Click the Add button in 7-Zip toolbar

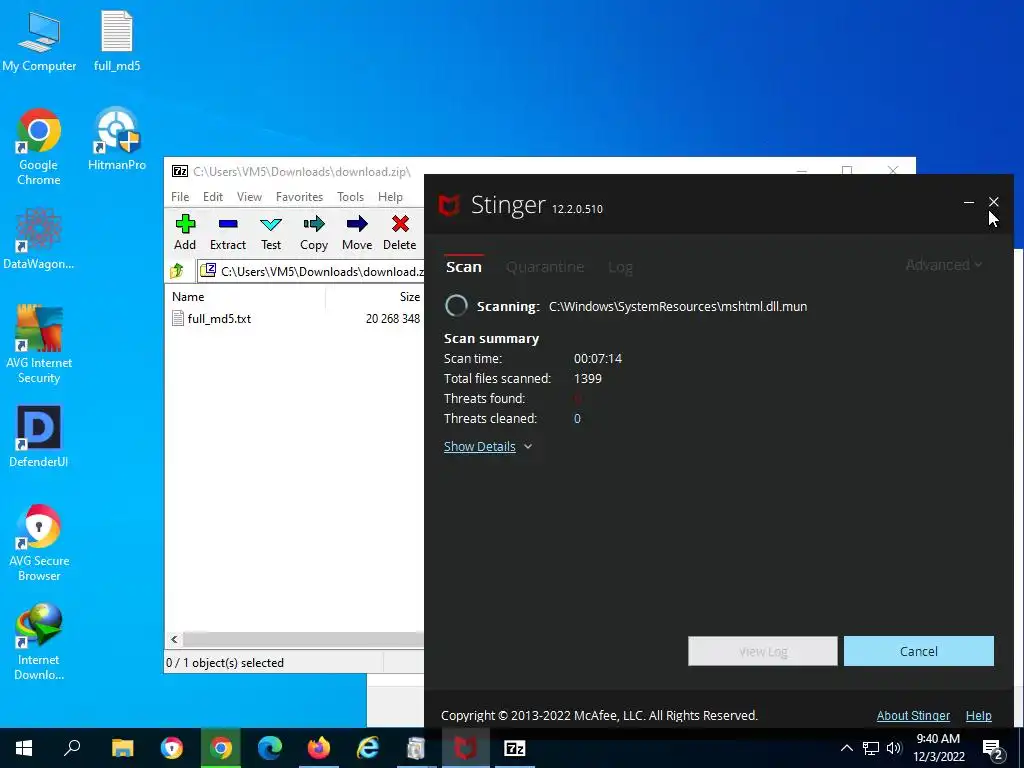185,232
